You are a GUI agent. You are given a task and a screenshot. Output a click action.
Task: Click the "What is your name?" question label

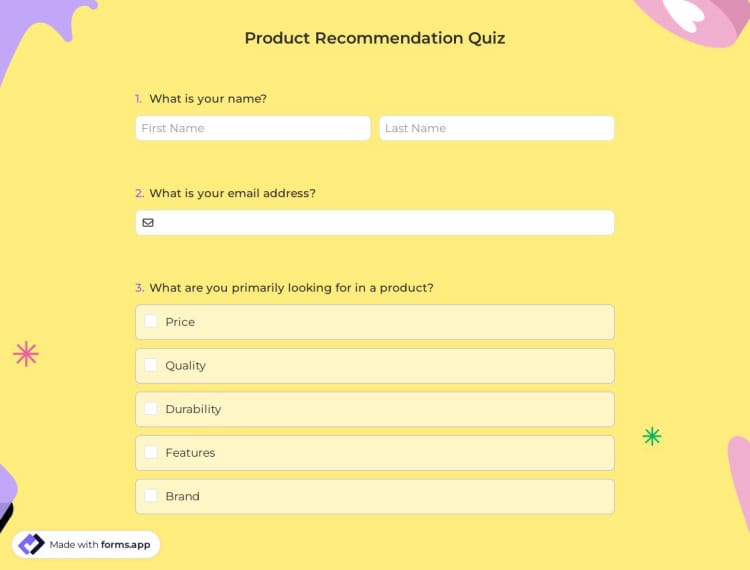(x=208, y=99)
